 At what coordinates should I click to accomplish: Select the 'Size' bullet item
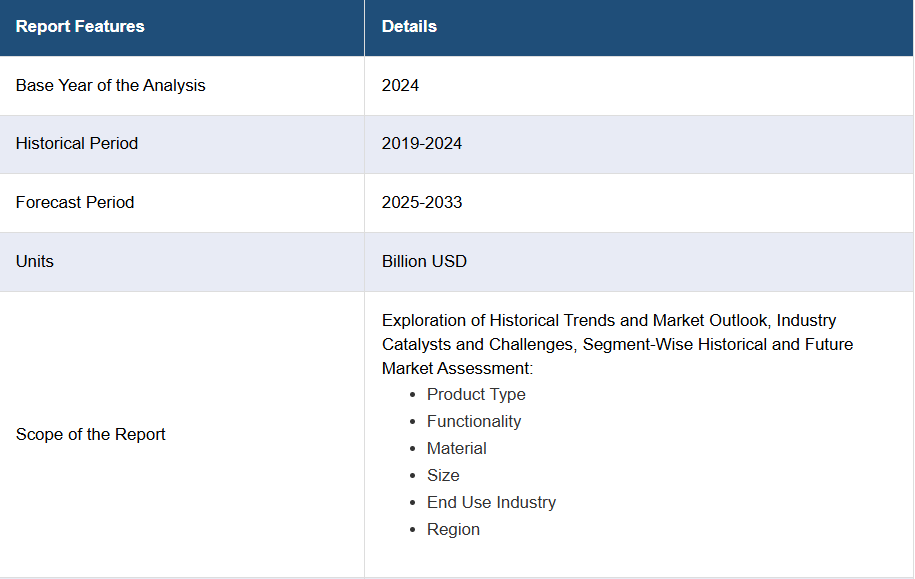(x=443, y=476)
